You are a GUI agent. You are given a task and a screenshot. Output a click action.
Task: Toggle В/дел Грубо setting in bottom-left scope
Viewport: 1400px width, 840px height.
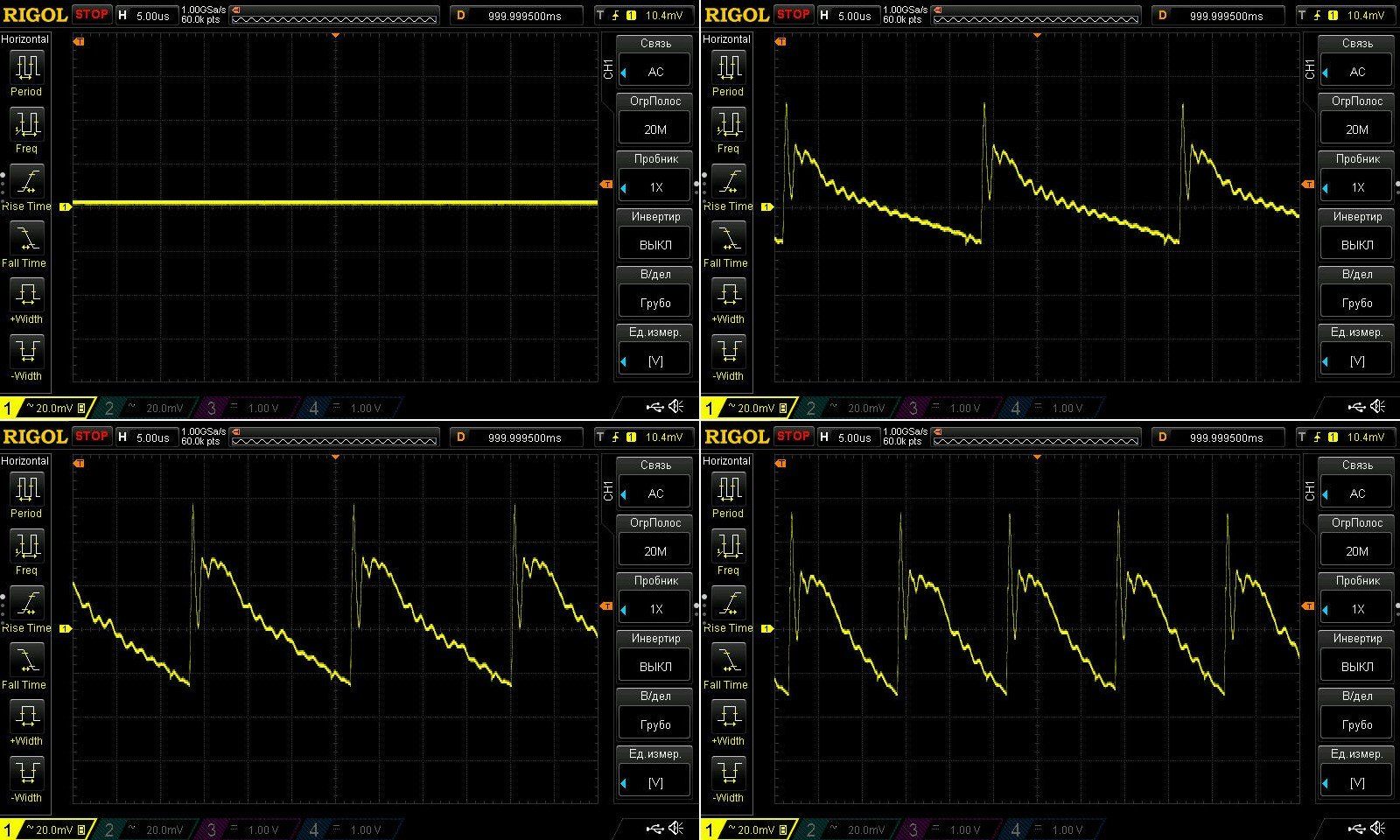click(654, 724)
